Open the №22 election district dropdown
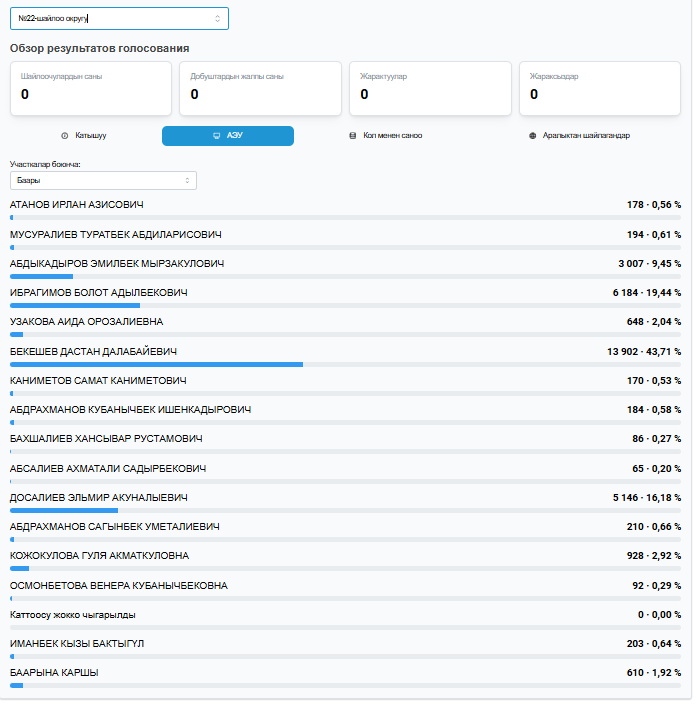The width and height of the screenshot is (700, 705). 118,18
